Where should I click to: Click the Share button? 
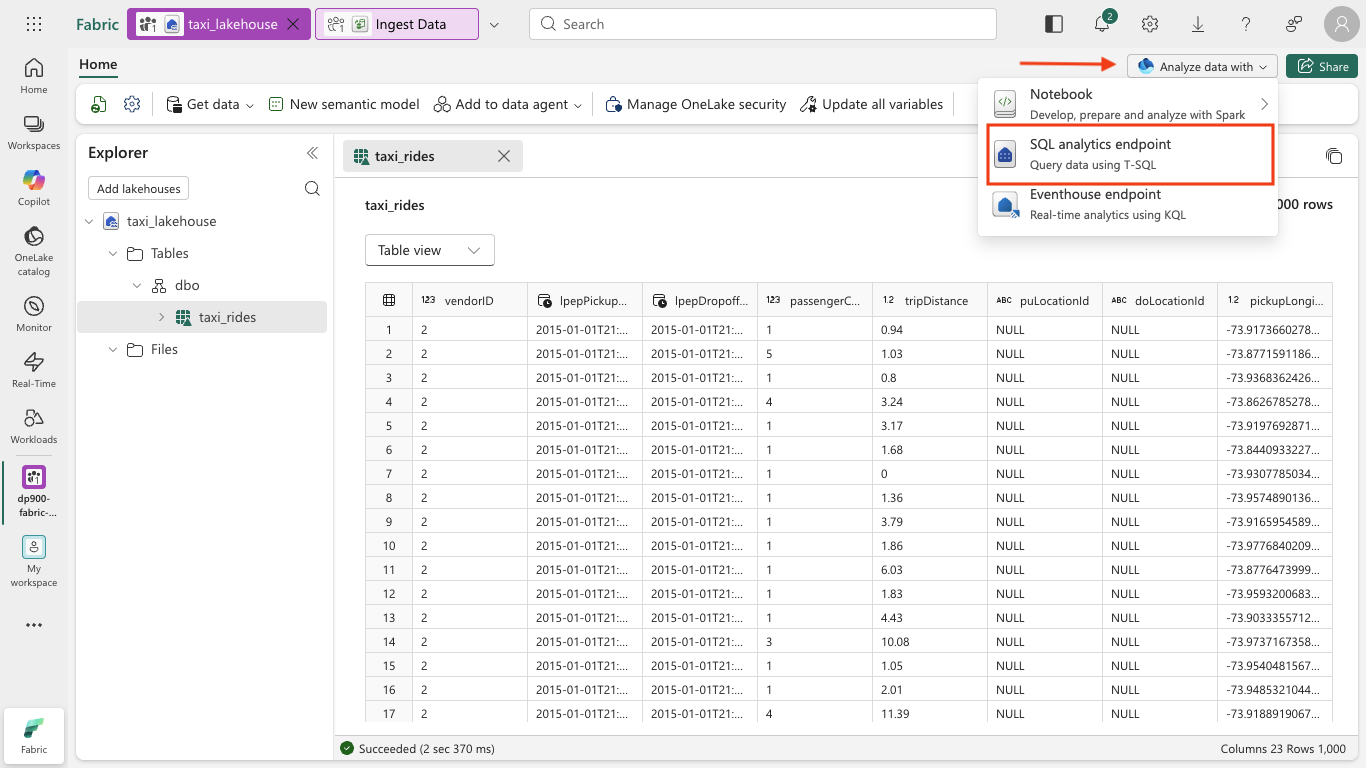tap(1322, 67)
